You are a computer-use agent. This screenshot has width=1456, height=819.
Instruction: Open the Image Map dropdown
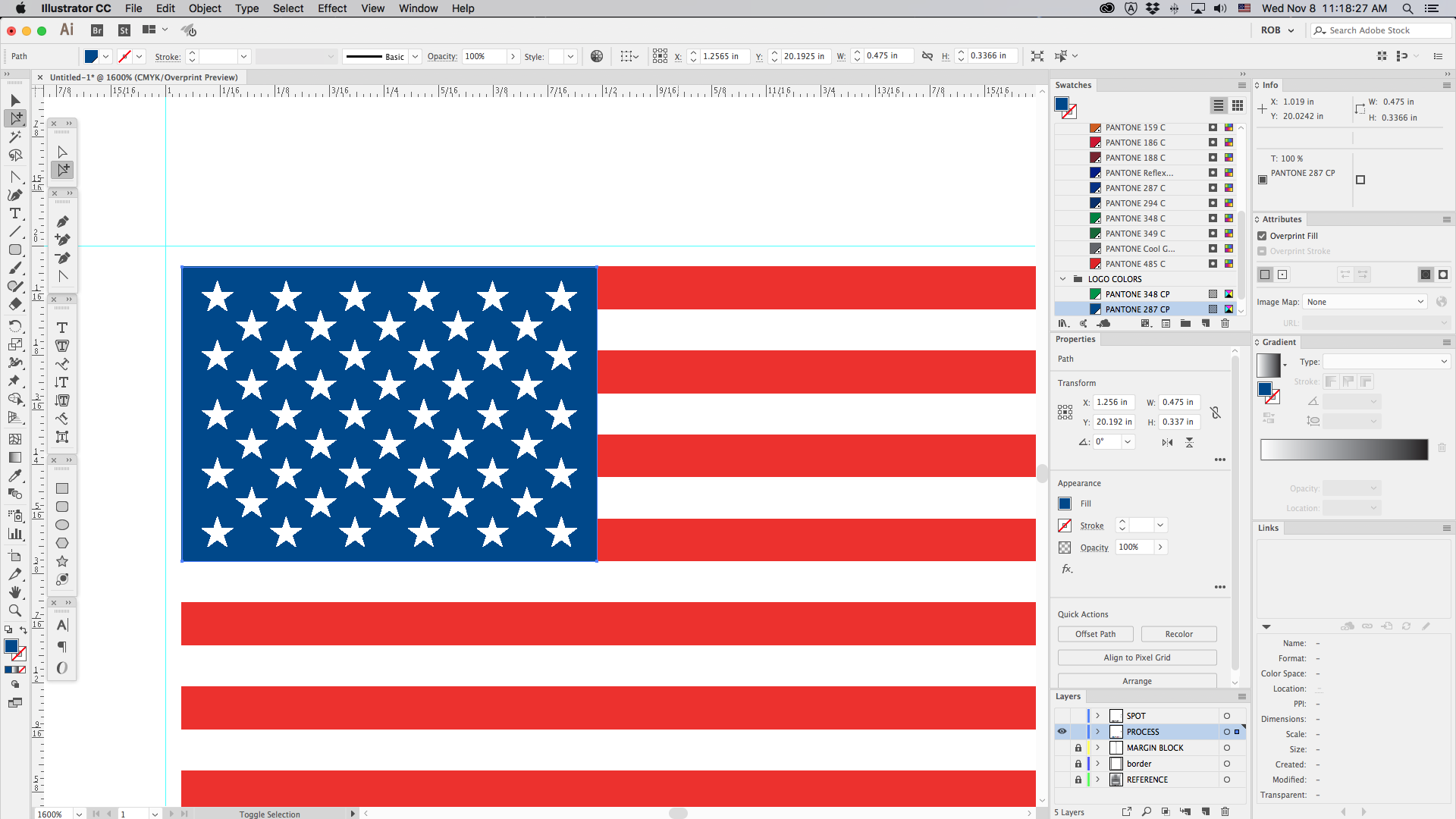[1364, 302]
